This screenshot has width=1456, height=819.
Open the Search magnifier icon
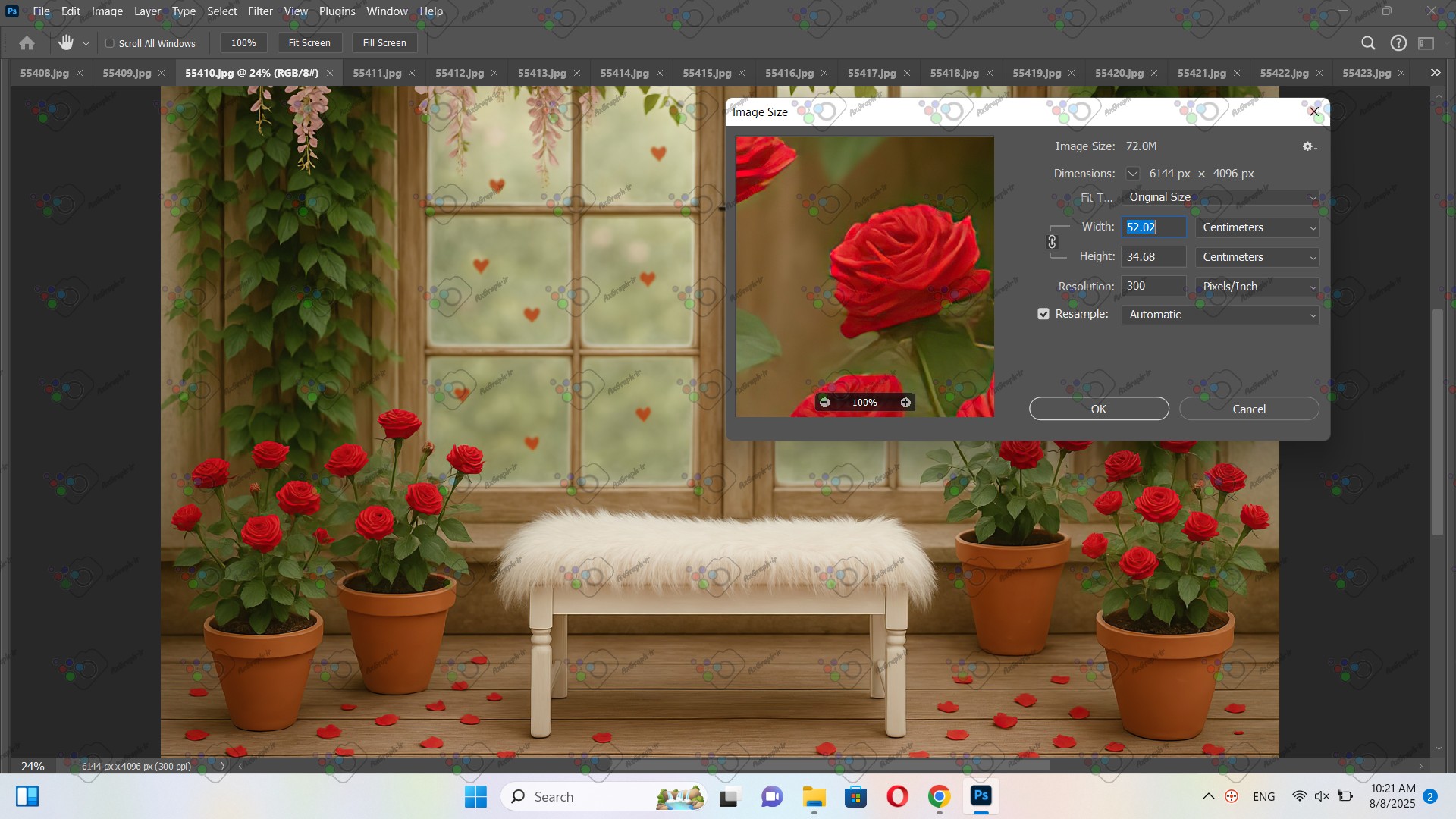pyautogui.click(x=1368, y=43)
